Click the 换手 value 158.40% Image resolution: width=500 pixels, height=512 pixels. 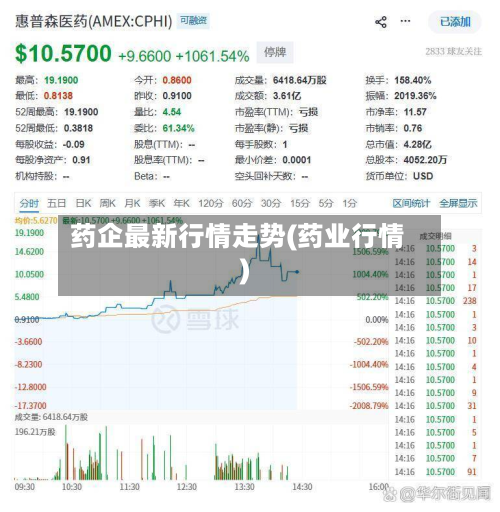[x=413, y=80]
